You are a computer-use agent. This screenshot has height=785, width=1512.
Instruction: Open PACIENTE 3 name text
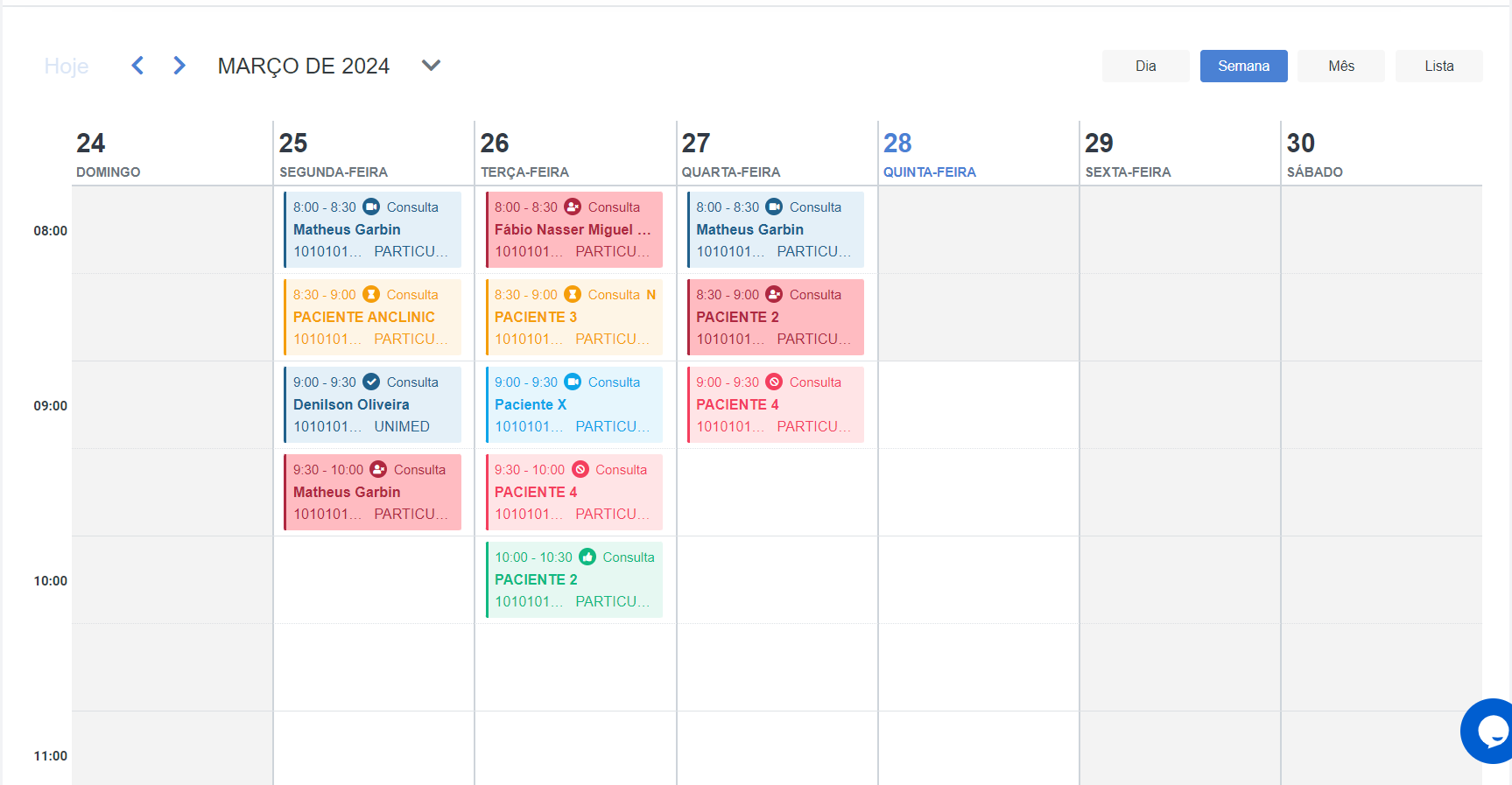pyautogui.click(x=536, y=317)
